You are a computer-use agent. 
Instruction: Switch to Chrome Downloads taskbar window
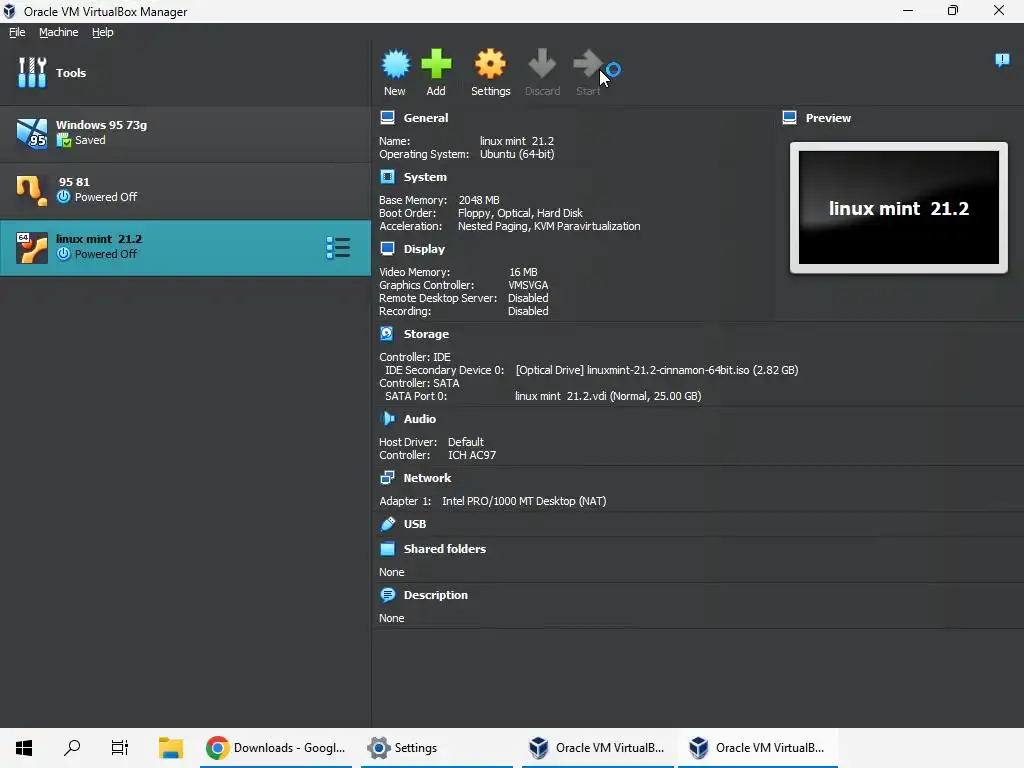pyautogui.click(x=276, y=748)
